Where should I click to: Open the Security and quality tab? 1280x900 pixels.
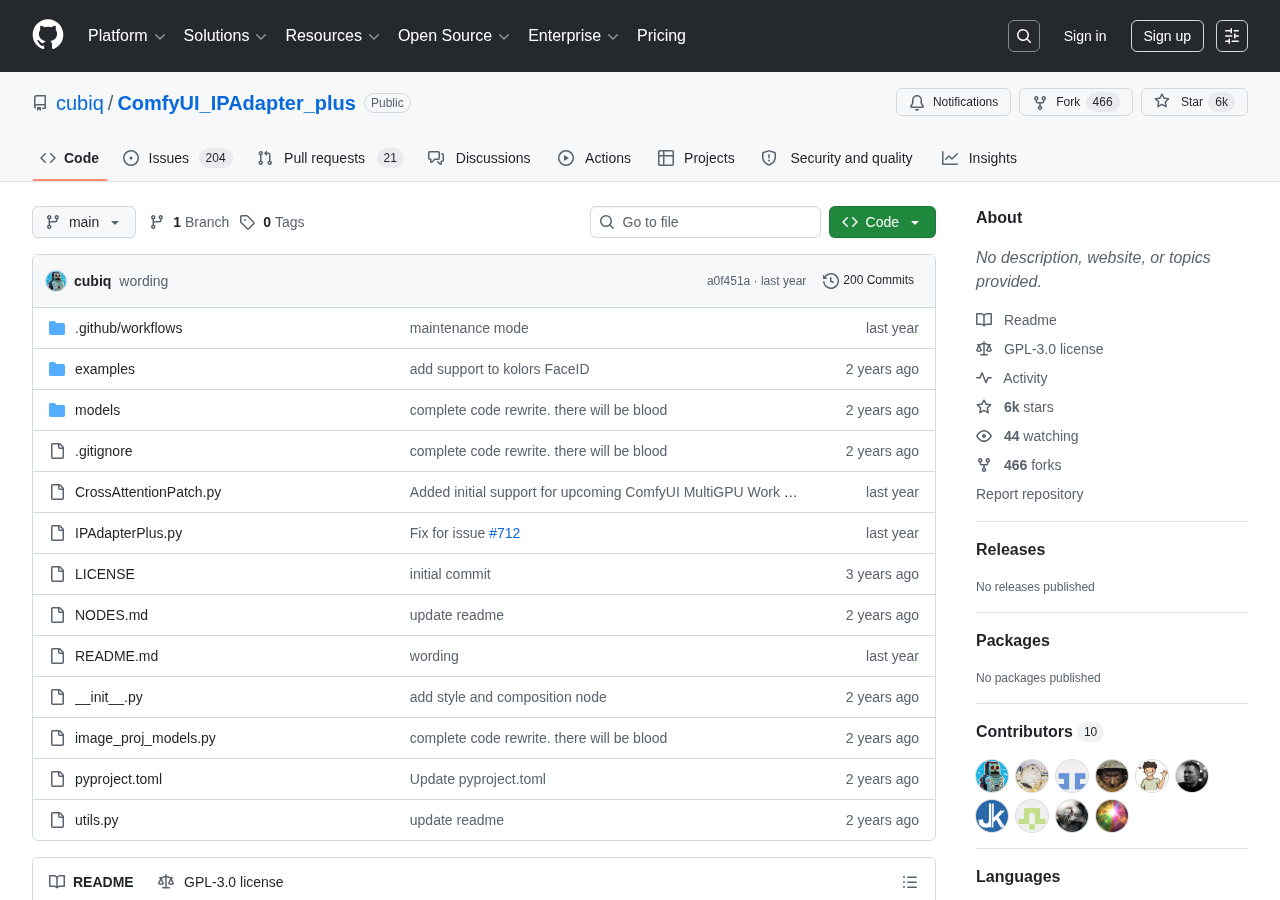click(x=837, y=158)
